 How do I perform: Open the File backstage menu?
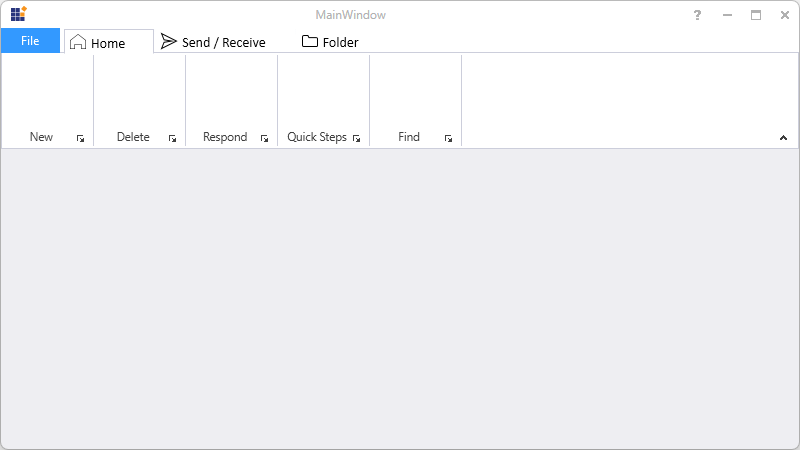click(30, 41)
